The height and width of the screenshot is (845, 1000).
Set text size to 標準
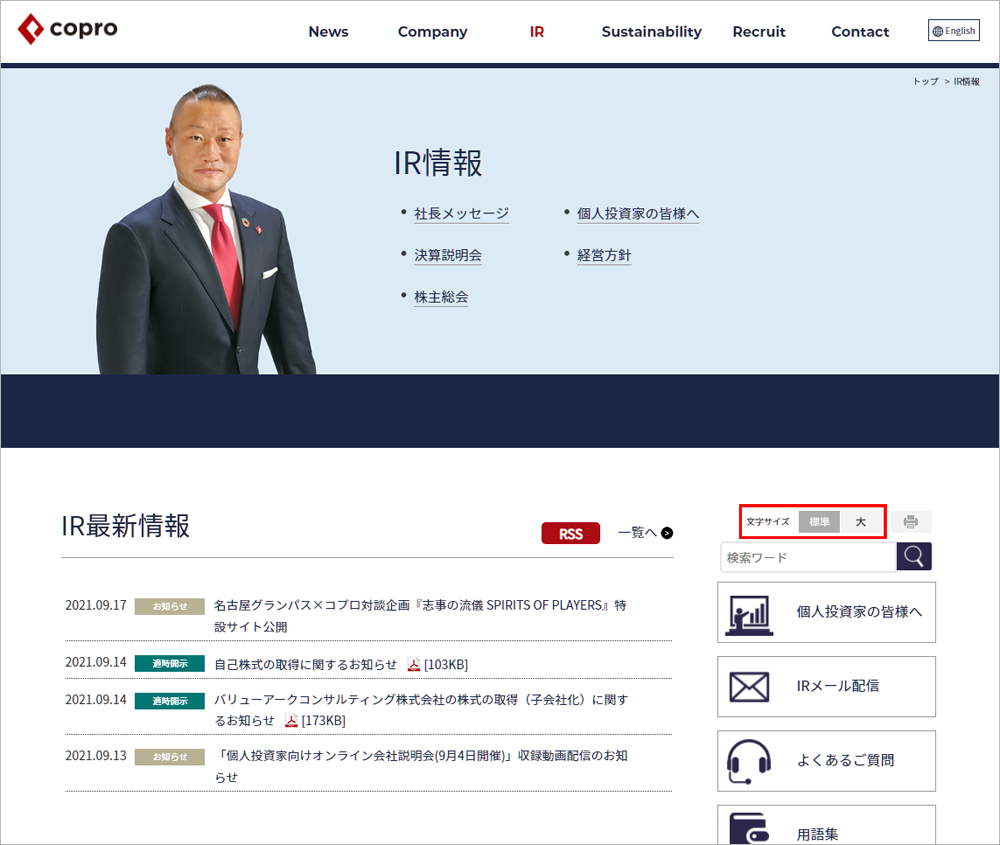(x=819, y=522)
